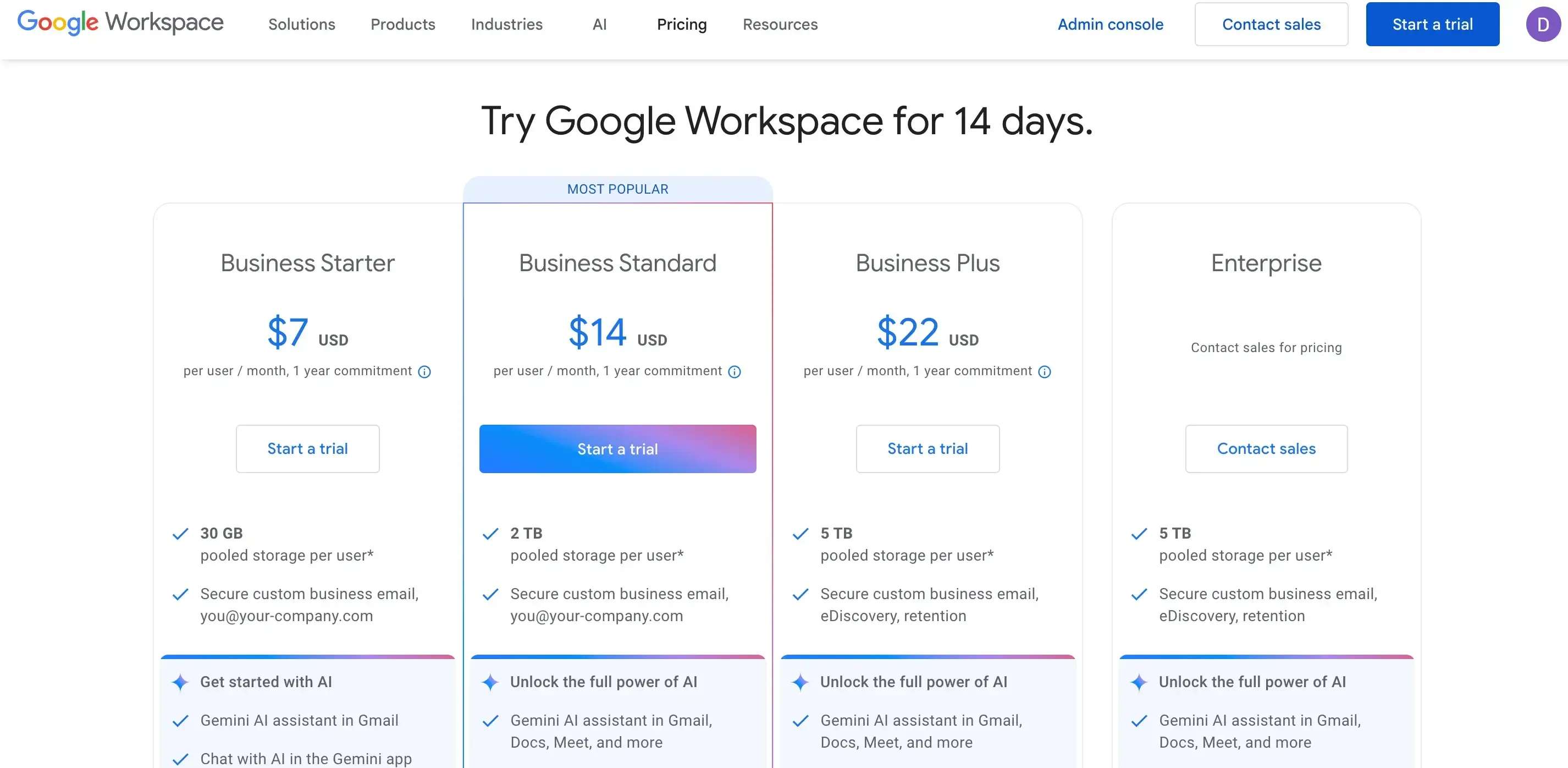1568x768 pixels.
Task: Open the Industries dropdown
Action: point(506,24)
